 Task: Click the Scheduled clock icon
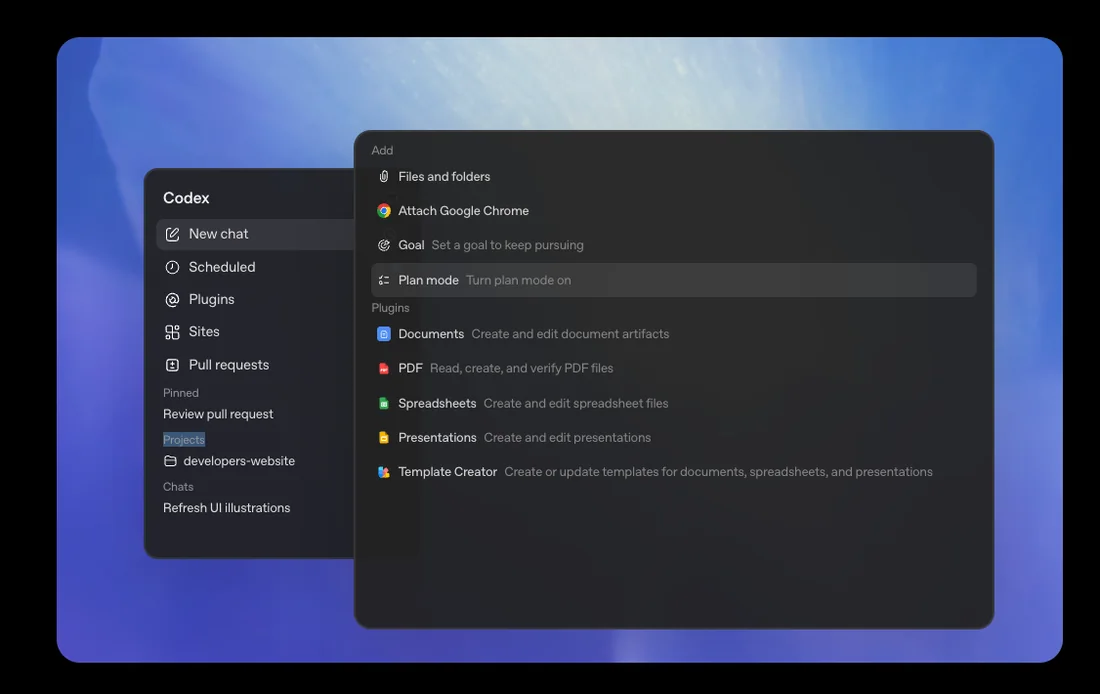(172, 267)
